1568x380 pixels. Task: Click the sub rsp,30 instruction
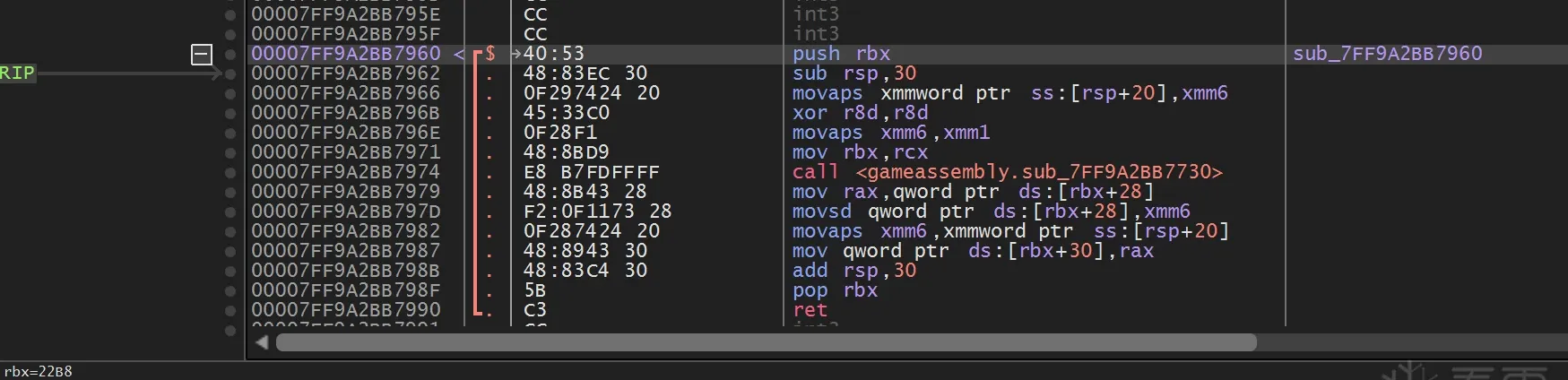854,73
